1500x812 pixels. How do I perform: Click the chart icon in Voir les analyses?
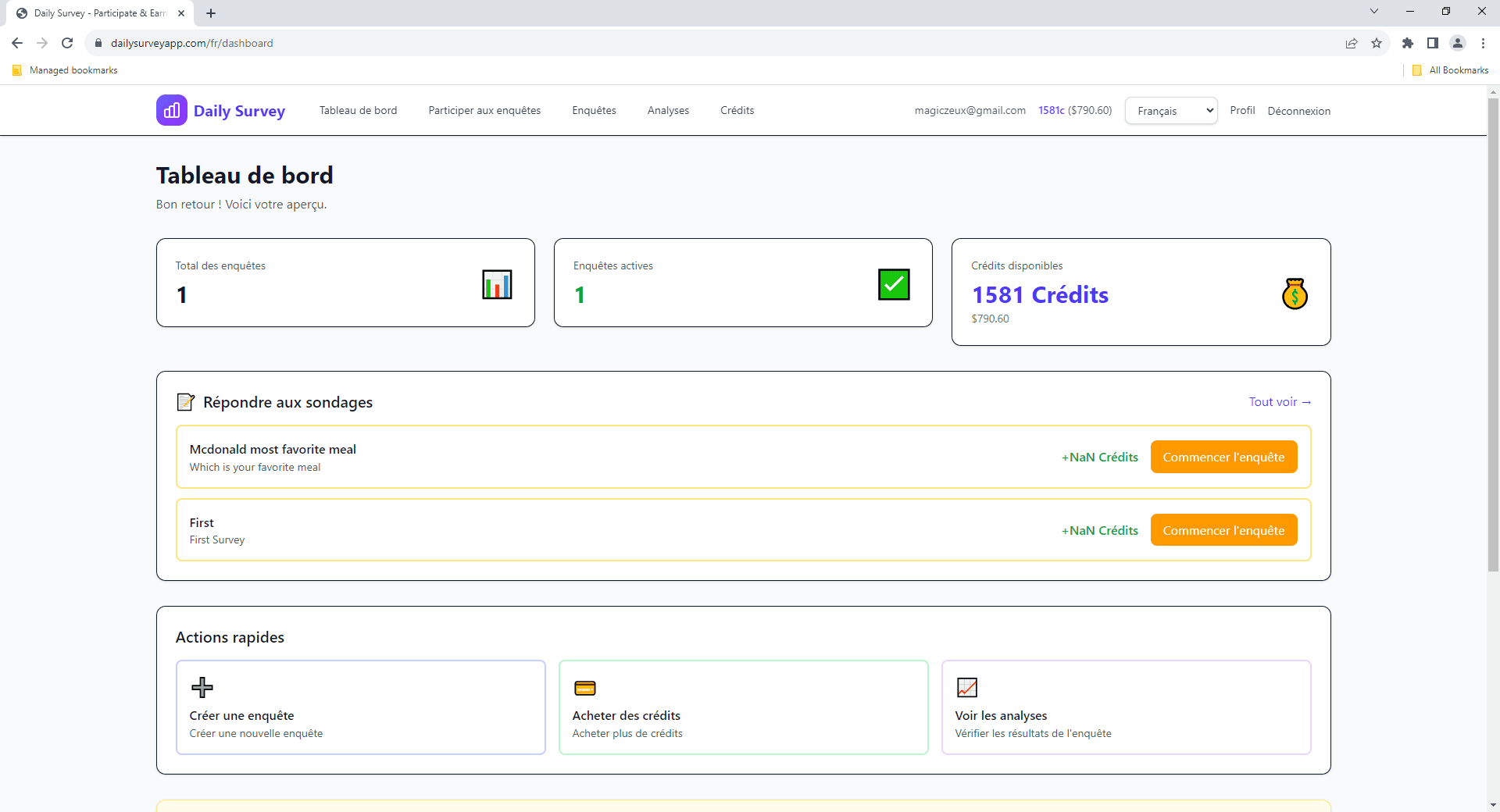coord(967,687)
